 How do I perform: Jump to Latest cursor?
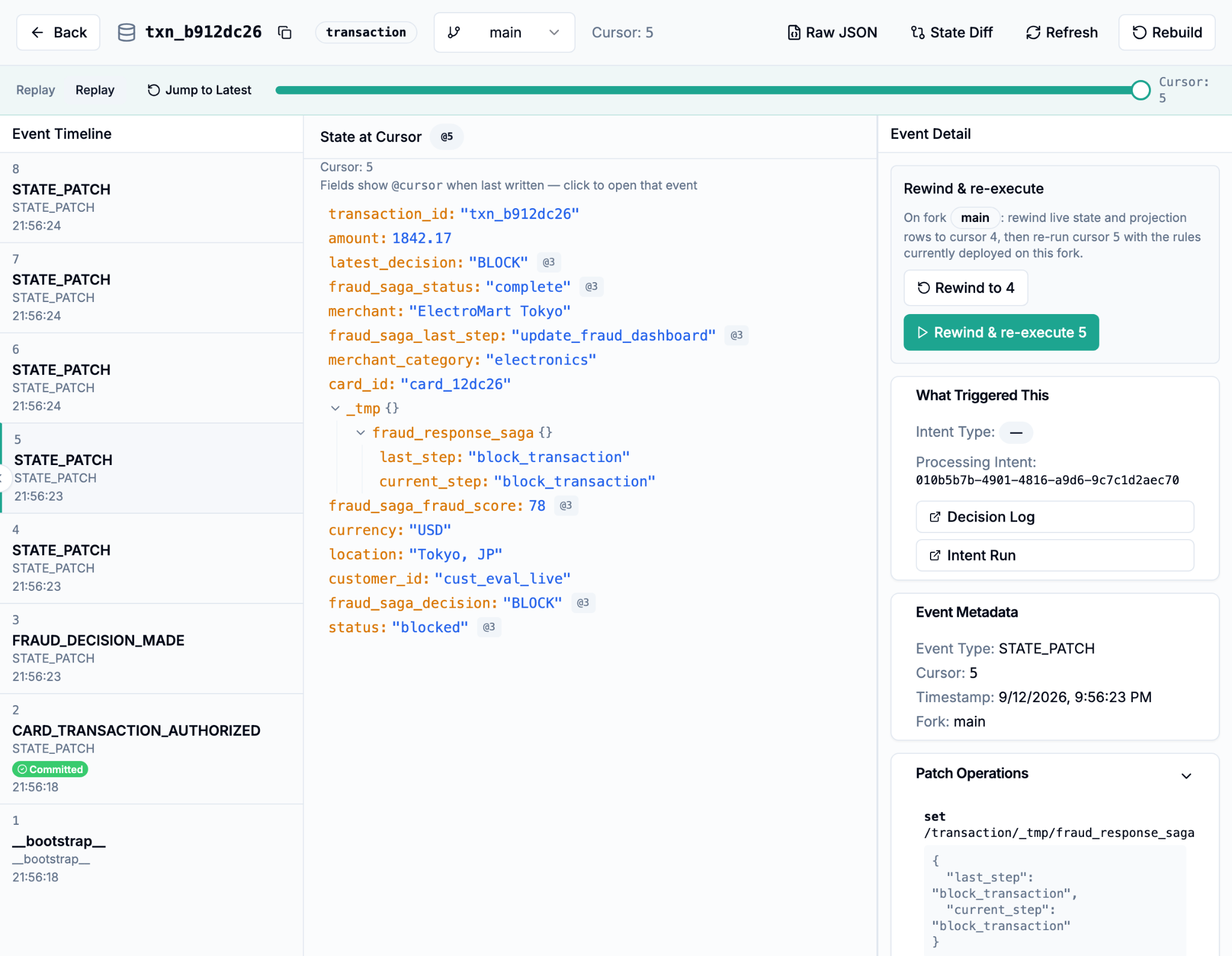pyautogui.click(x=200, y=90)
